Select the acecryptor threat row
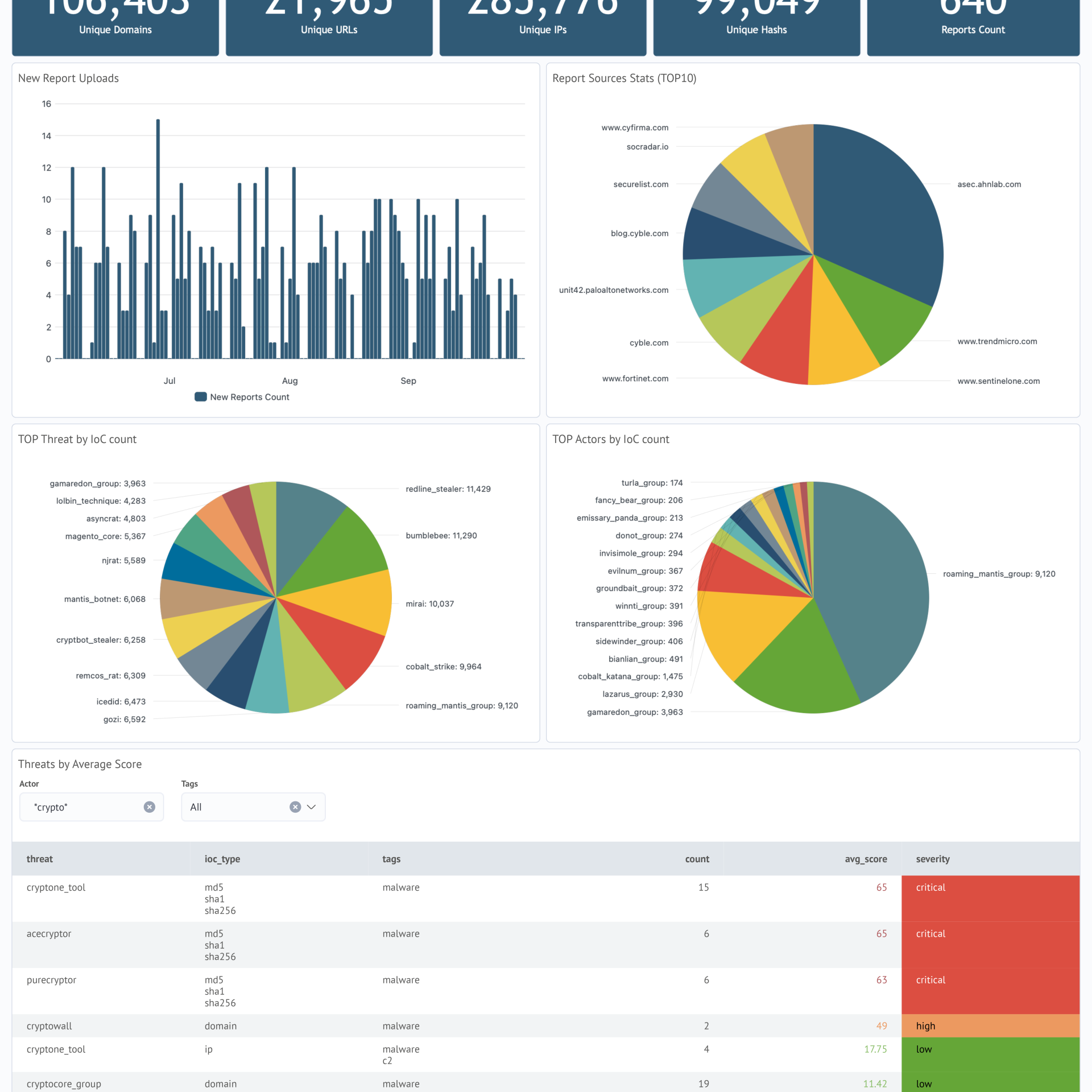Image resolution: width=1092 pixels, height=1092 pixels. point(546,945)
